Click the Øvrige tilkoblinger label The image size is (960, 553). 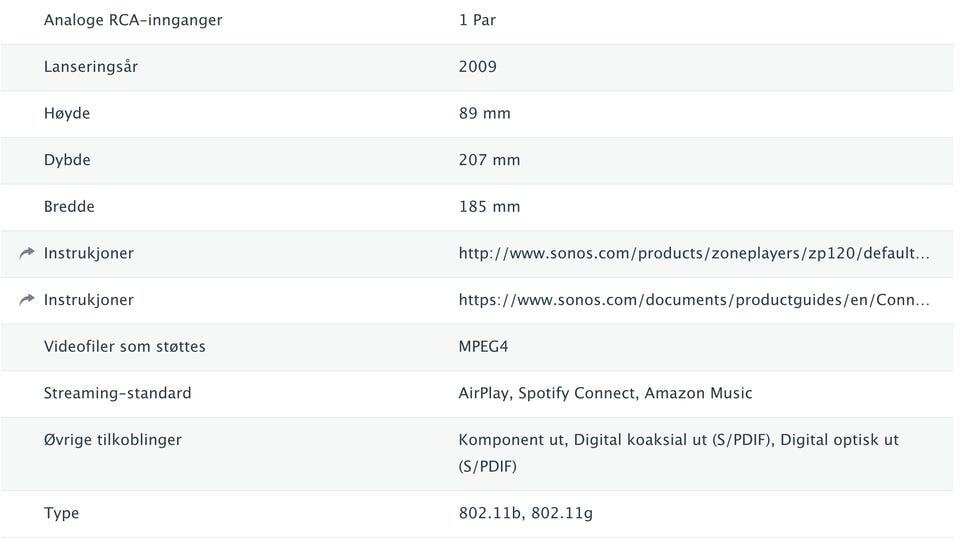coord(112,440)
